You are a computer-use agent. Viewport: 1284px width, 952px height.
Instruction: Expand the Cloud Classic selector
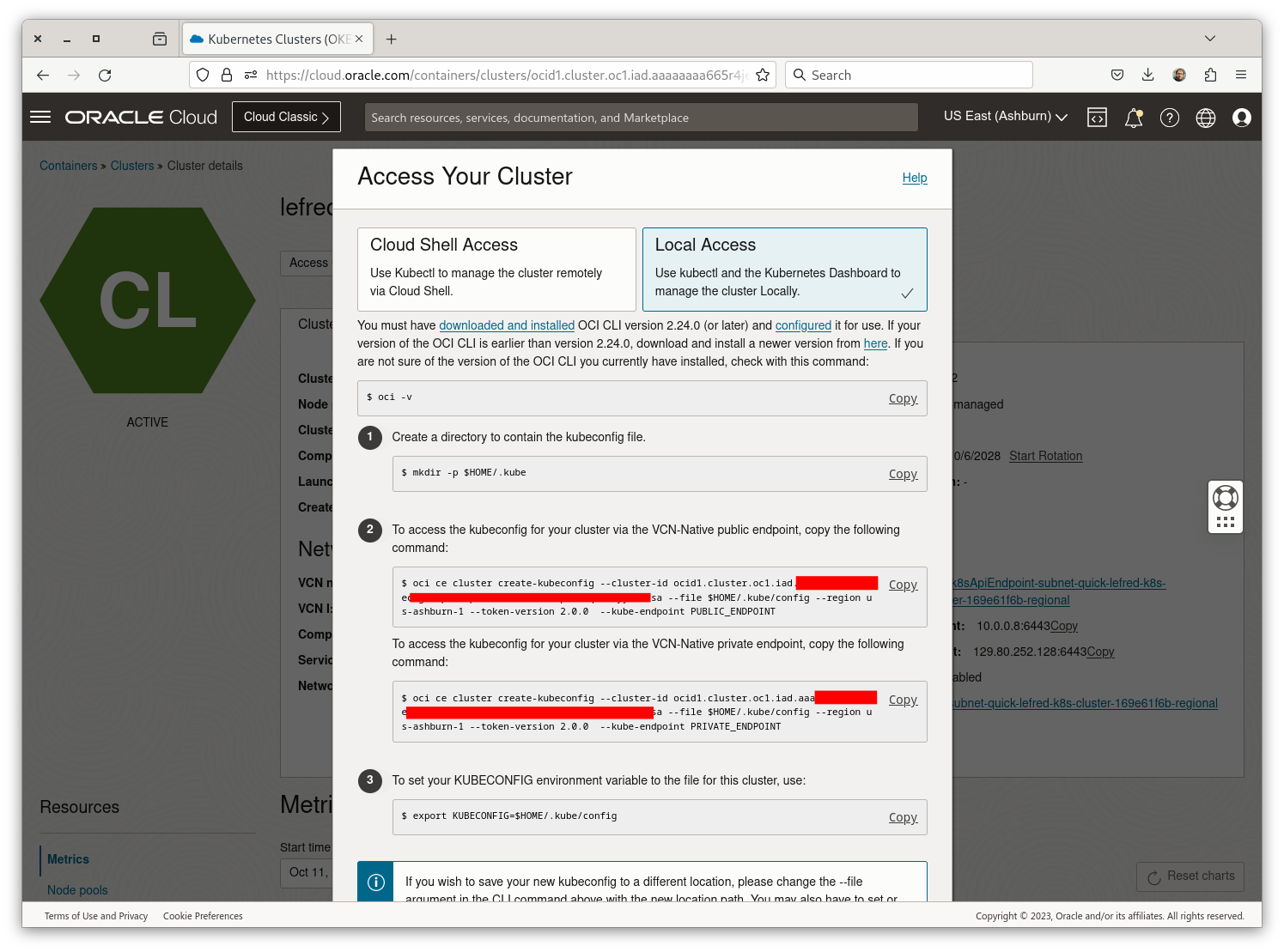click(286, 117)
